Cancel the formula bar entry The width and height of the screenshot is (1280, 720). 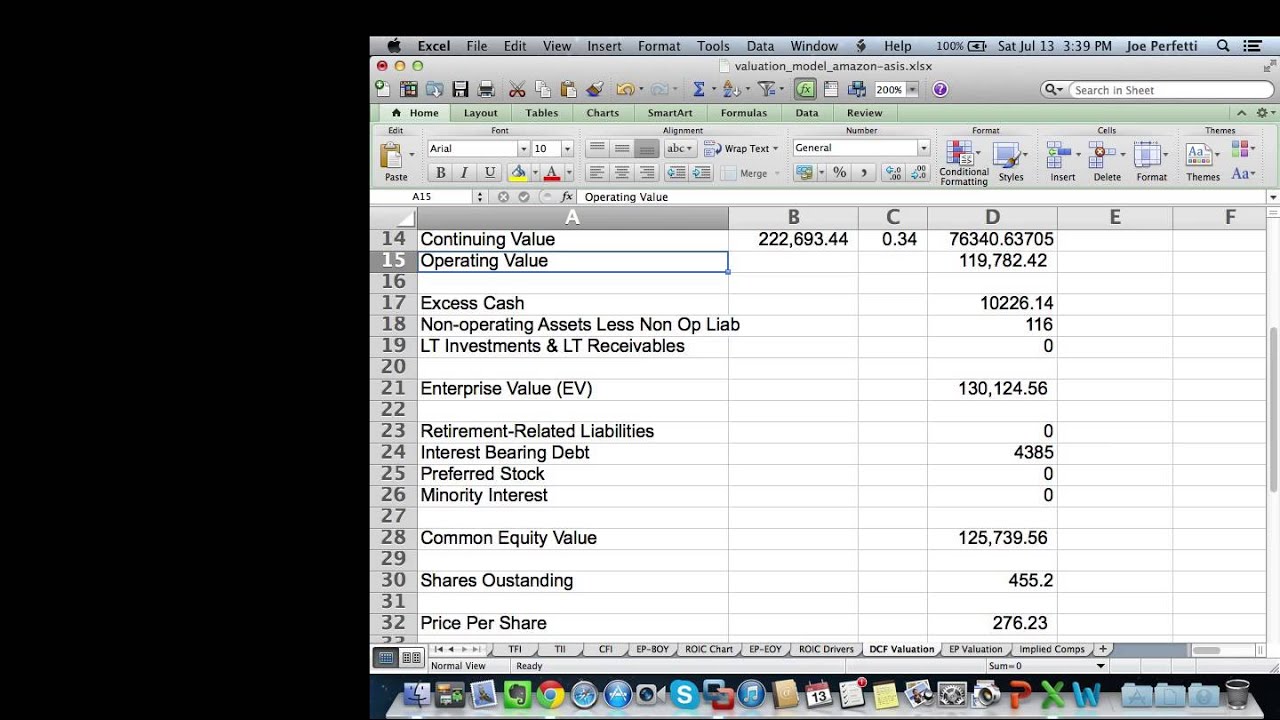click(504, 197)
